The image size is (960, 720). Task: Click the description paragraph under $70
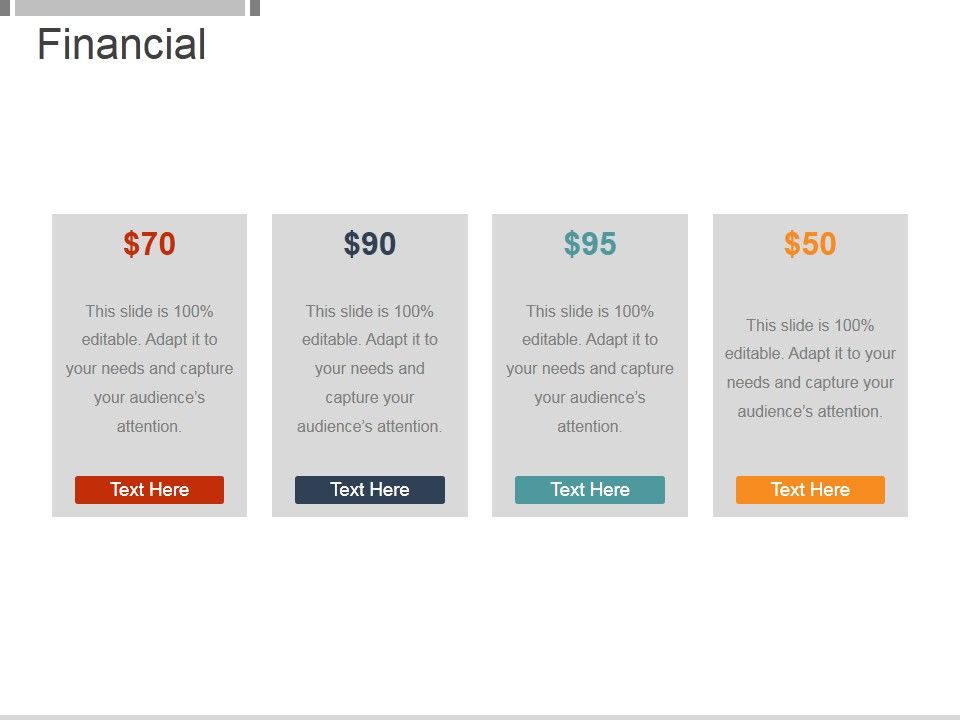pos(149,369)
